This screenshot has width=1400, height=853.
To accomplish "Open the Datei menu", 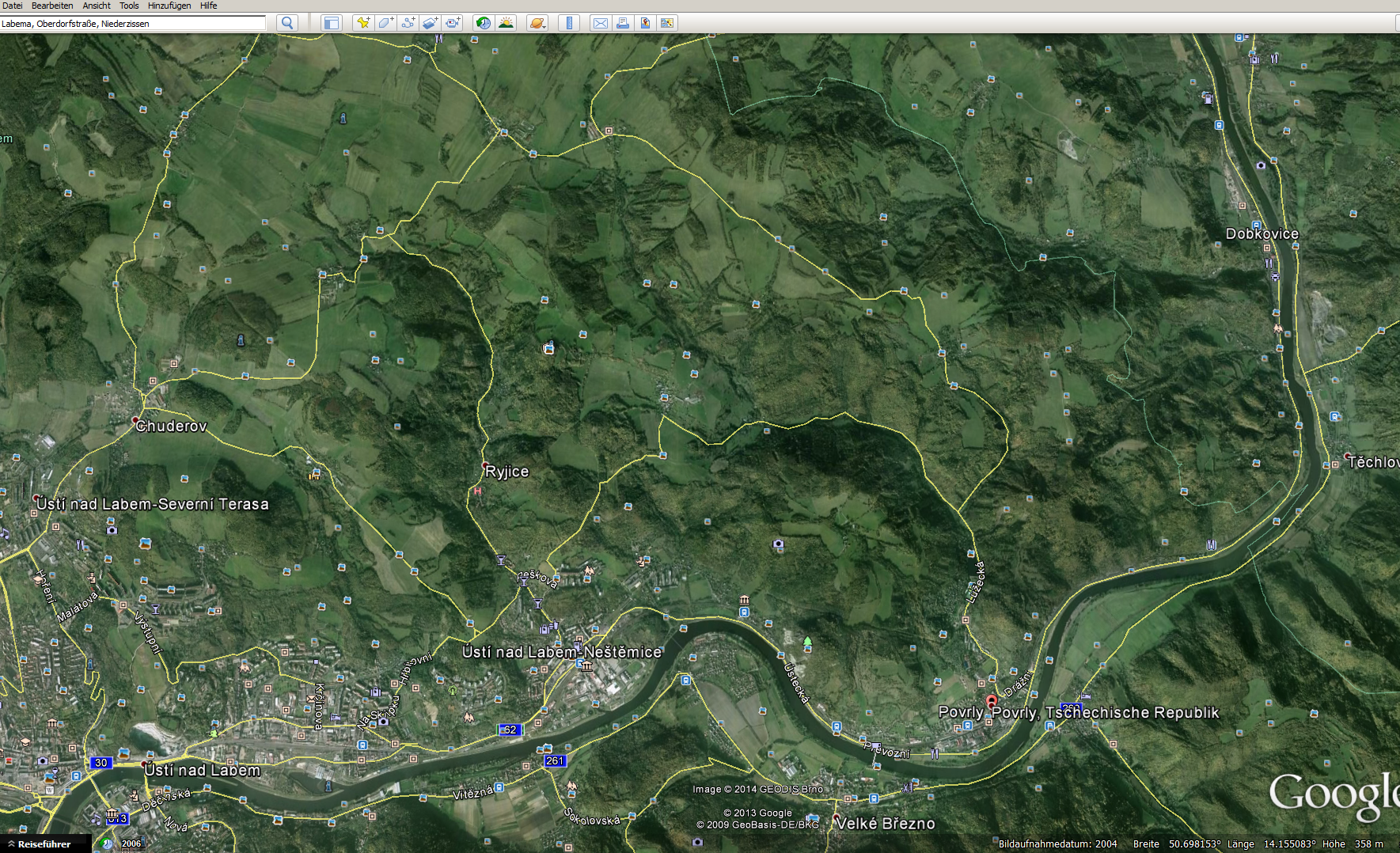I will coord(12,6).
